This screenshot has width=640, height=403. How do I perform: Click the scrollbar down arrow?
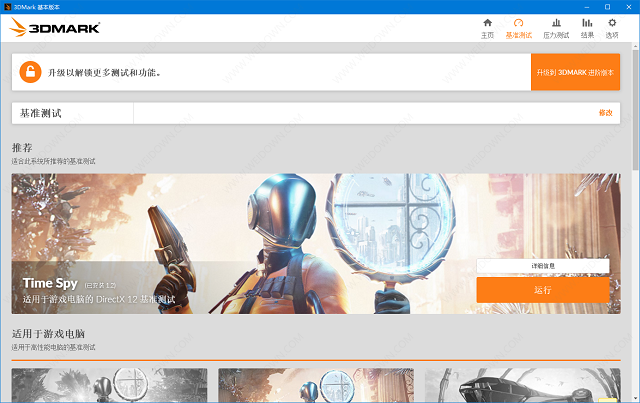(x=636, y=398)
